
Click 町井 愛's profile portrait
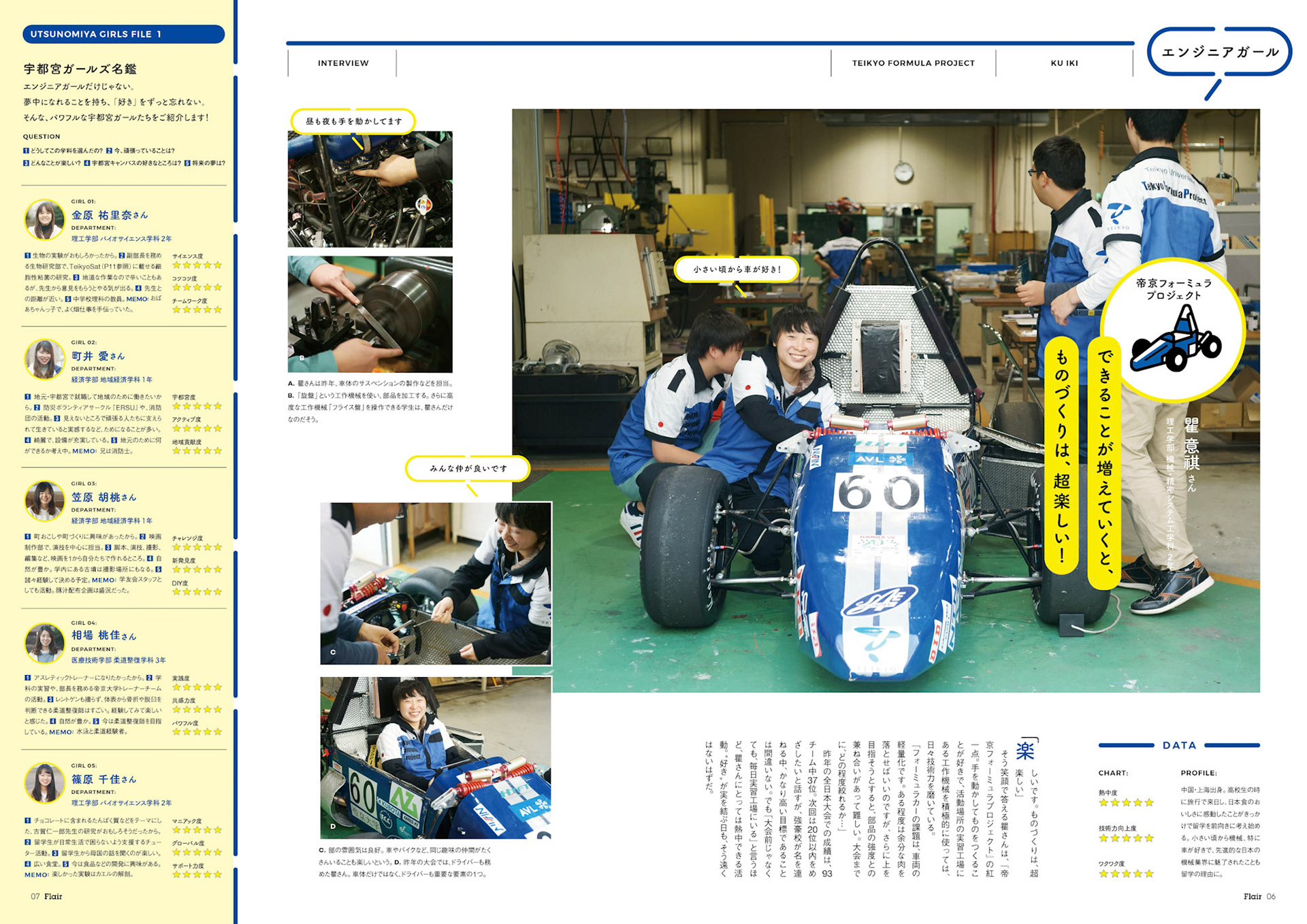[44, 360]
